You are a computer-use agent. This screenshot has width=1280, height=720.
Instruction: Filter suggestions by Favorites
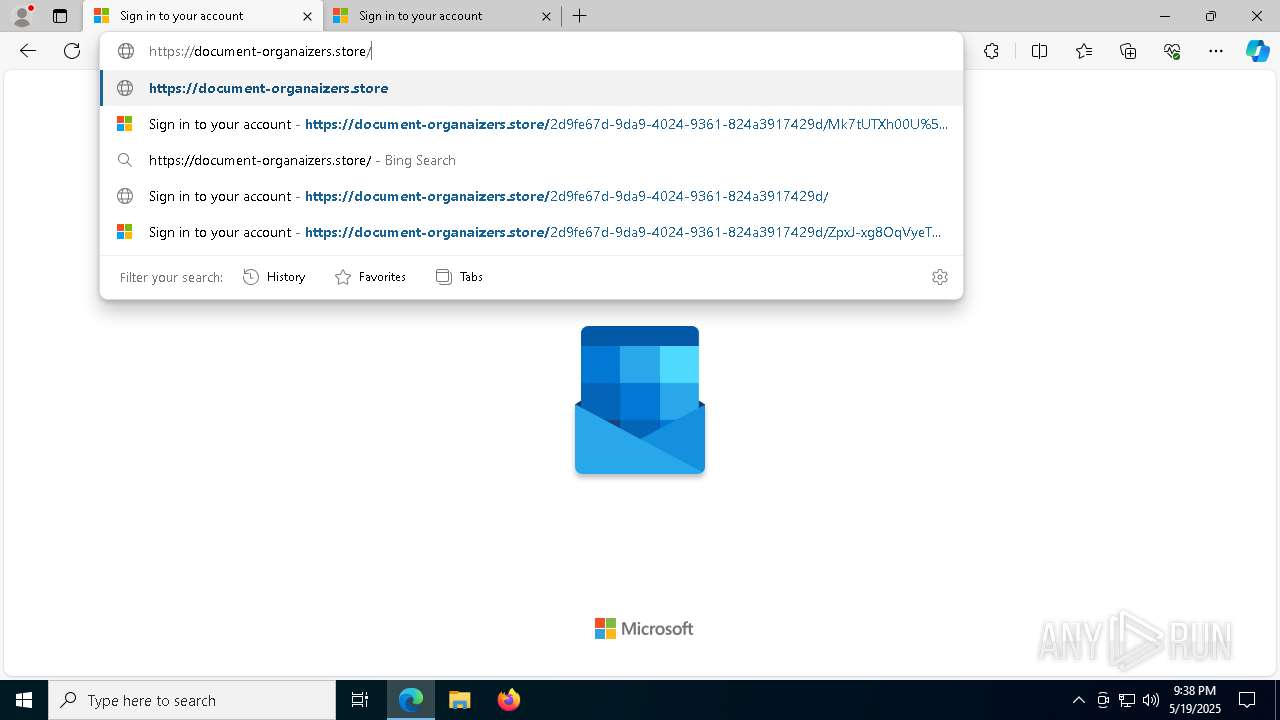coord(370,277)
